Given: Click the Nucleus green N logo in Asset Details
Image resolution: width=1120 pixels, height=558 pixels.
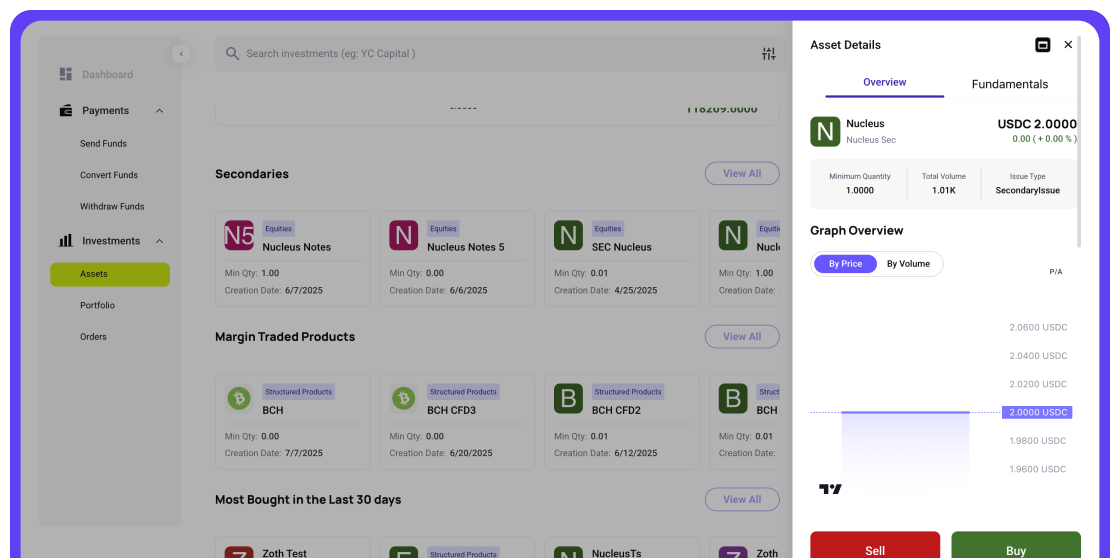Looking at the screenshot, I should (x=825, y=131).
